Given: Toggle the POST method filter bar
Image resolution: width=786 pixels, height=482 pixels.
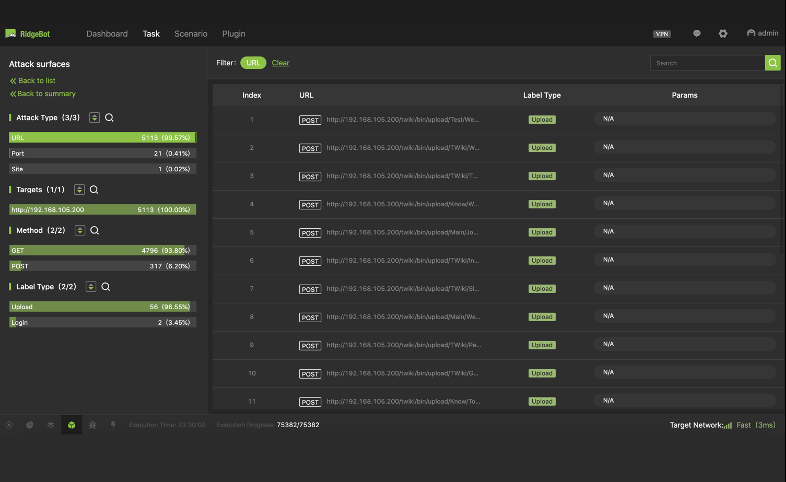Looking at the screenshot, I should pyautogui.click(x=102, y=266).
